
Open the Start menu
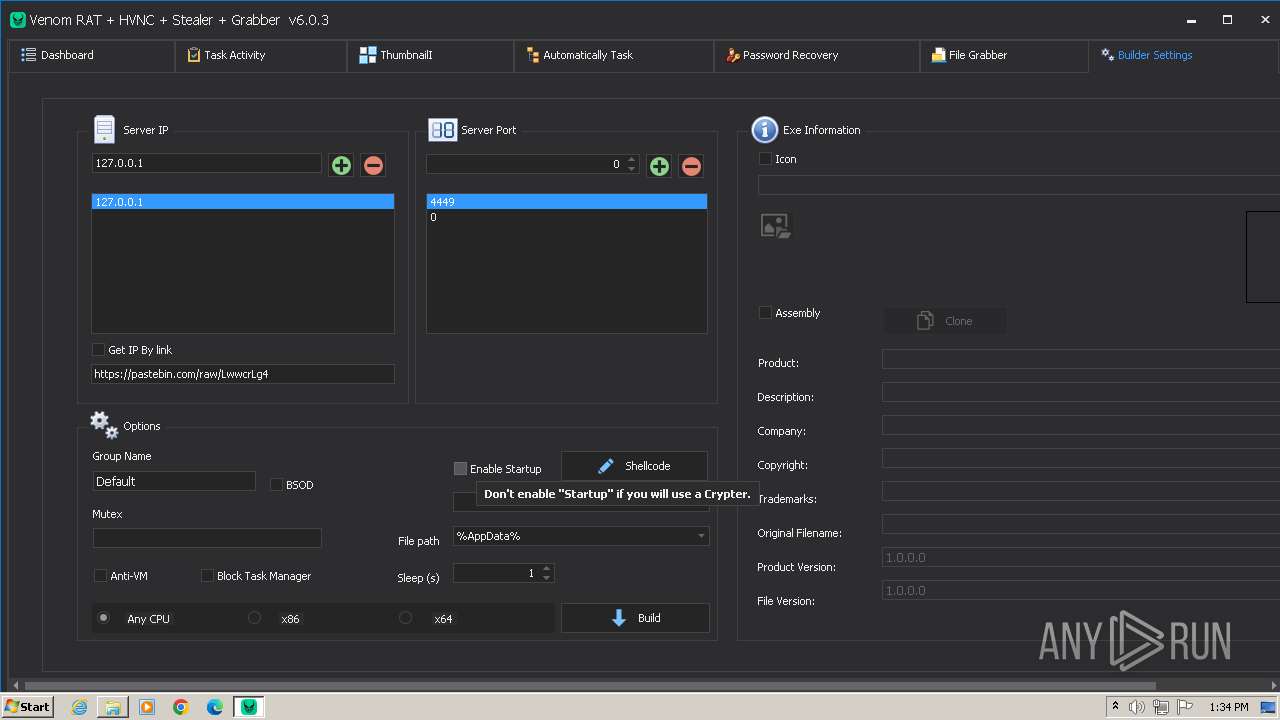[27, 707]
